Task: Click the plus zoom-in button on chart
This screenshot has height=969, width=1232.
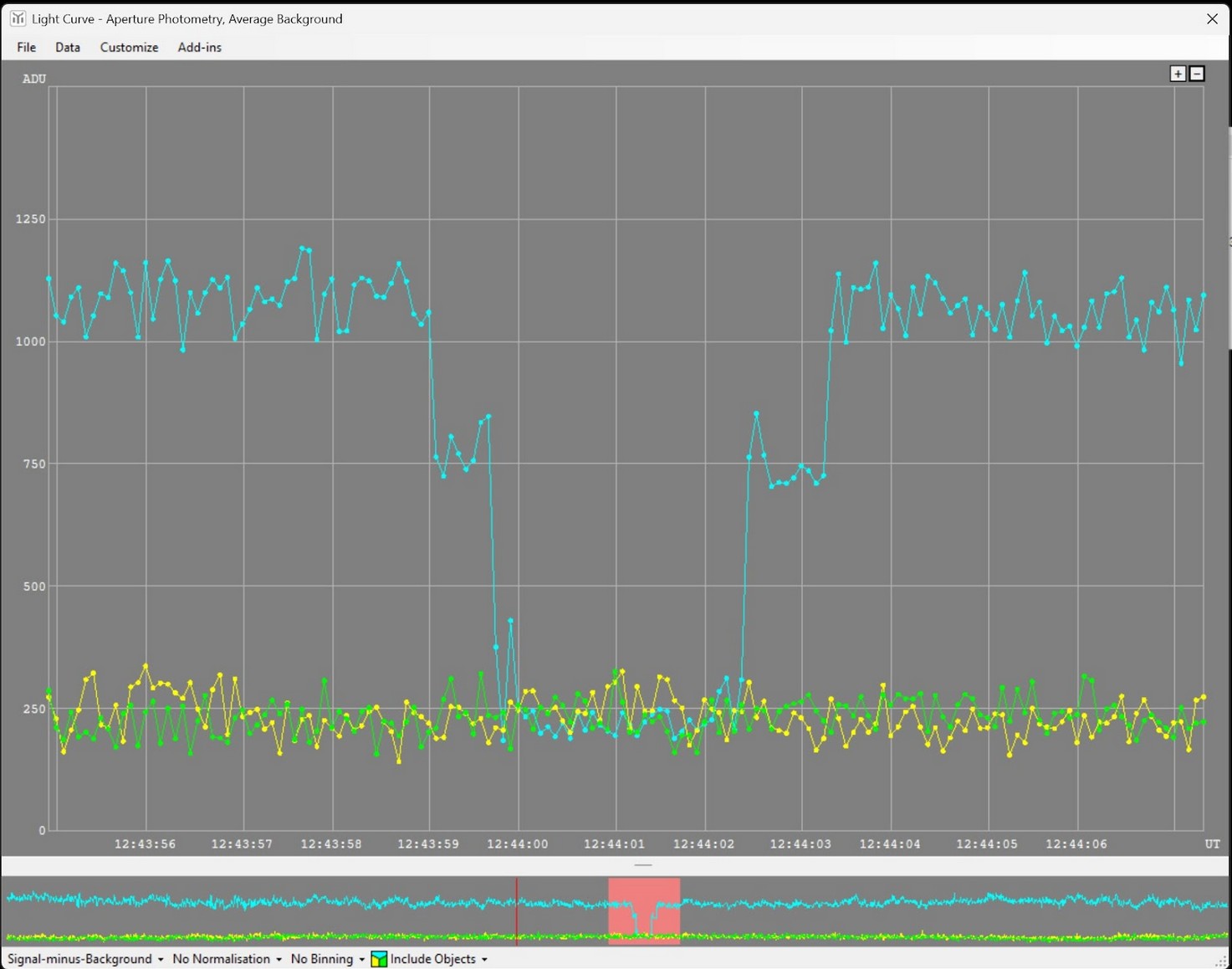Action: tap(1178, 74)
